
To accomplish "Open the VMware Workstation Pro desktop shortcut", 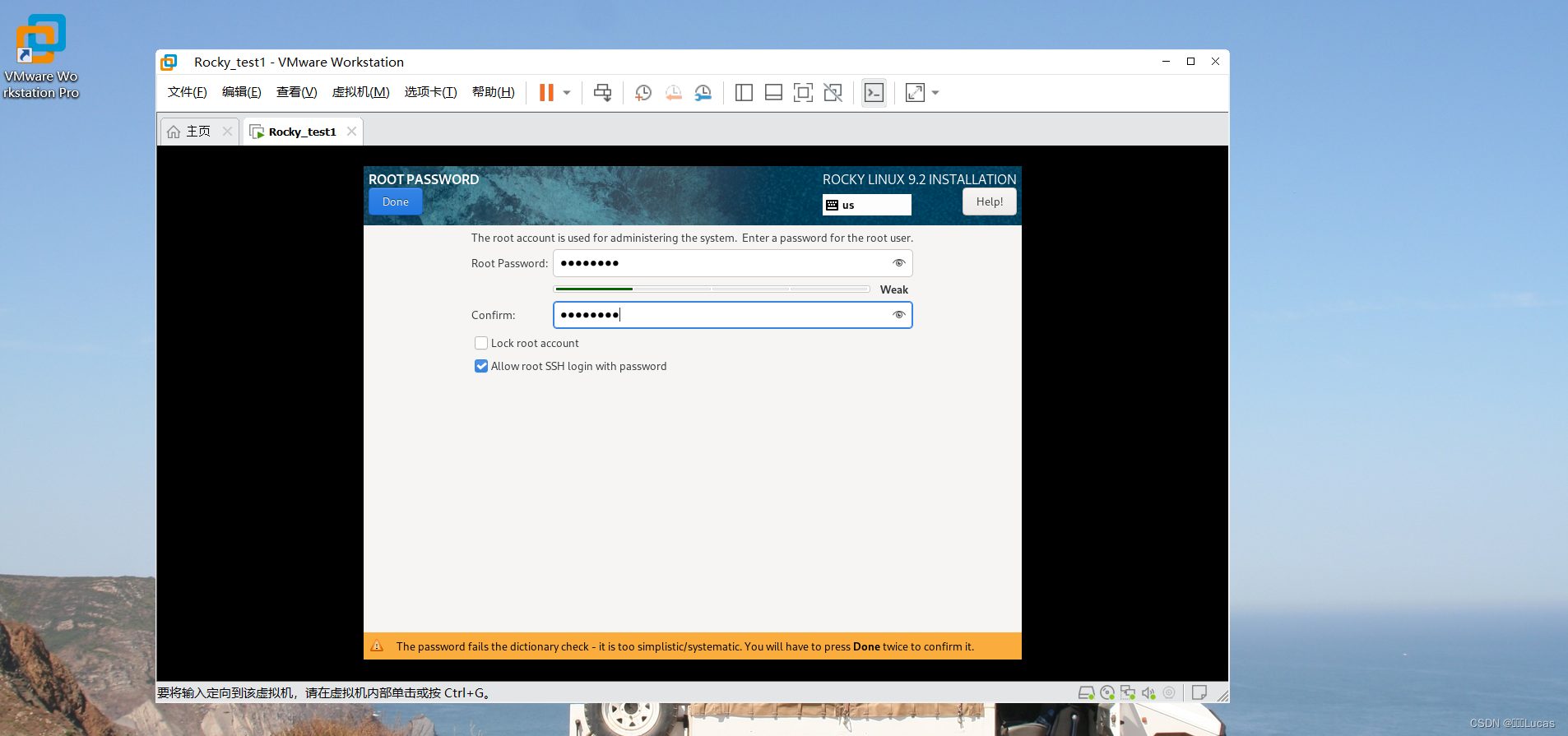I will (41, 56).
